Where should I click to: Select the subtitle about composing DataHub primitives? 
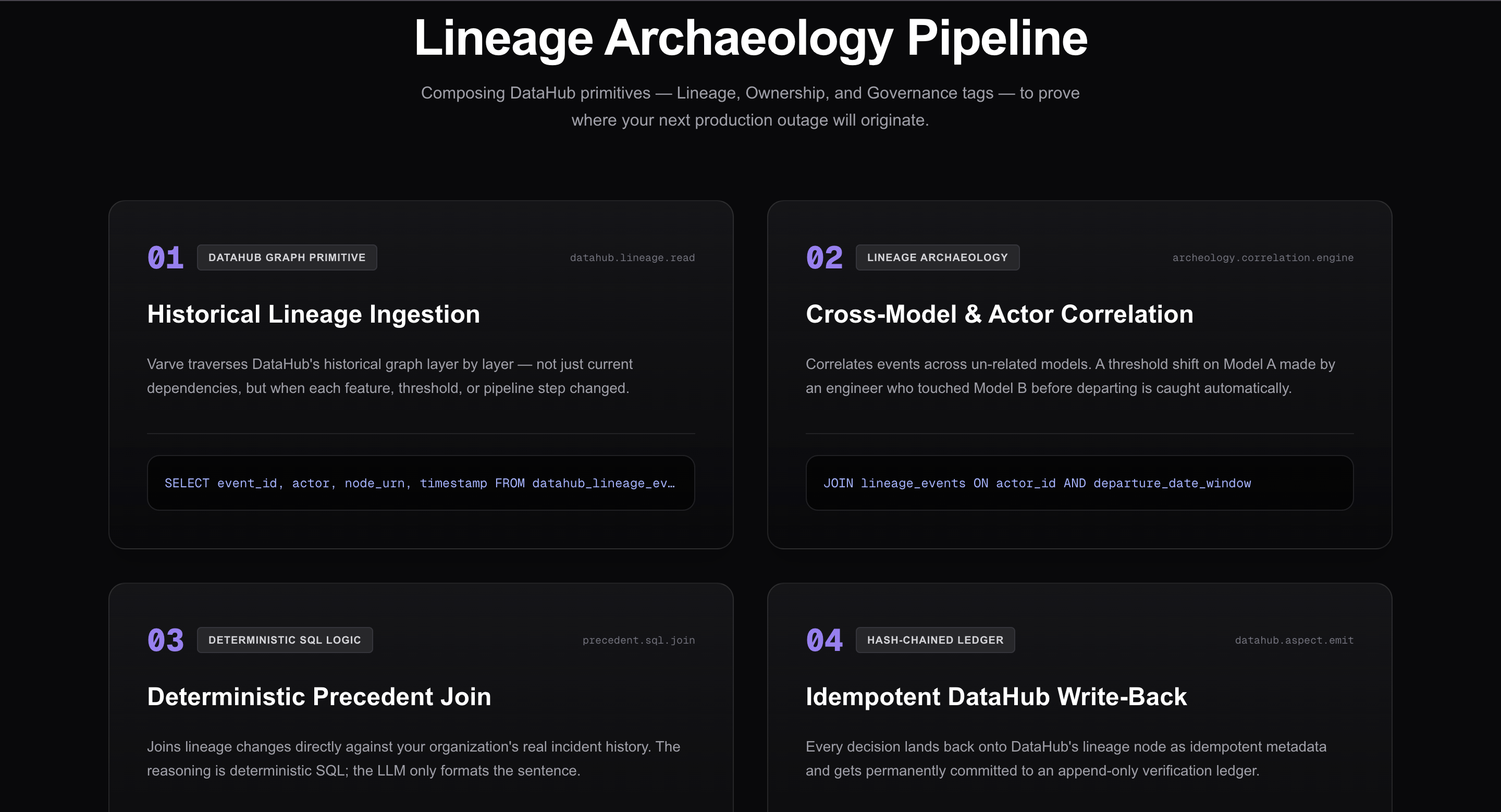click(750, 106)
